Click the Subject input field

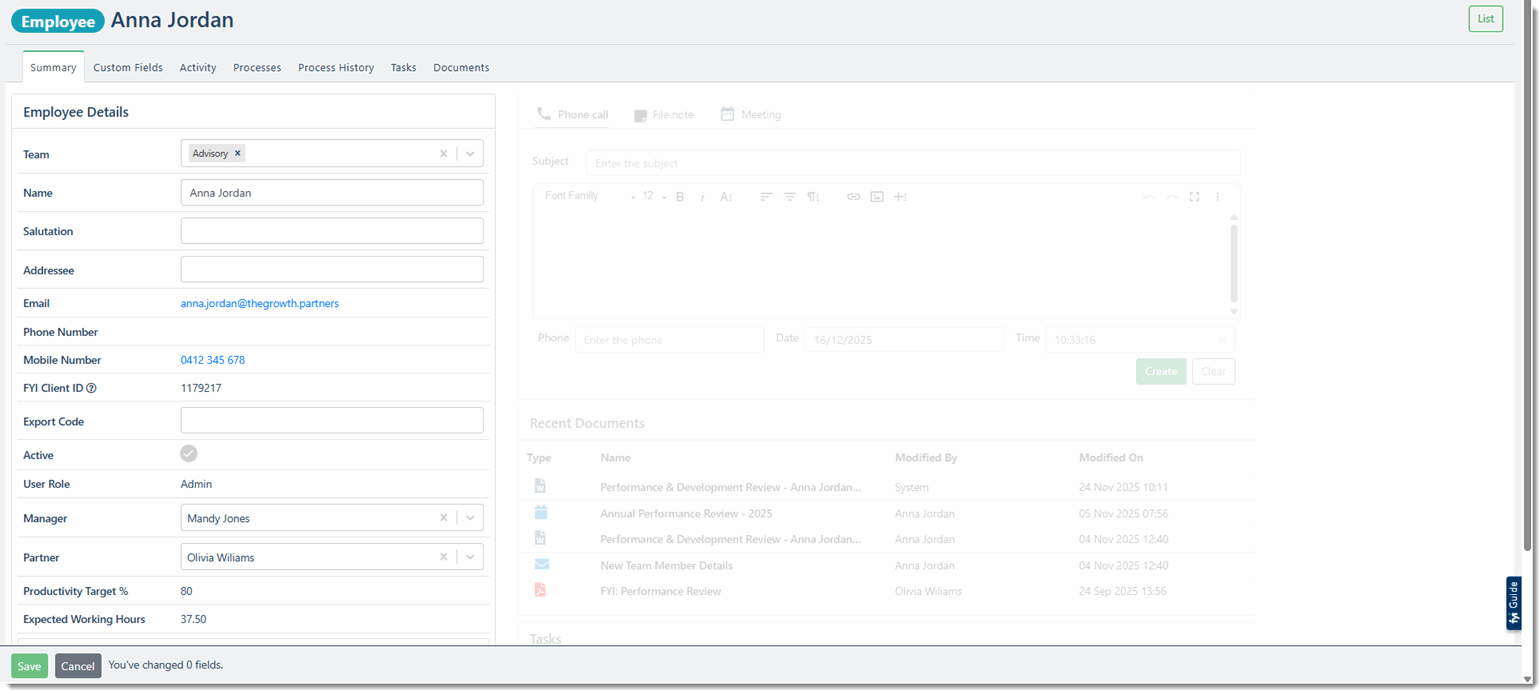pos(910,162)
